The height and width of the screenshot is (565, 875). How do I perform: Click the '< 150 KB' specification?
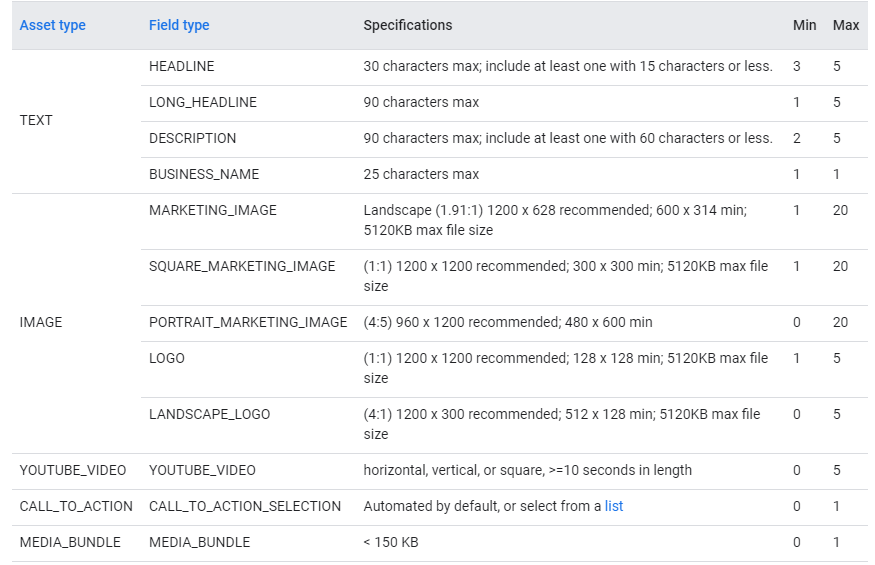[391, 542]
